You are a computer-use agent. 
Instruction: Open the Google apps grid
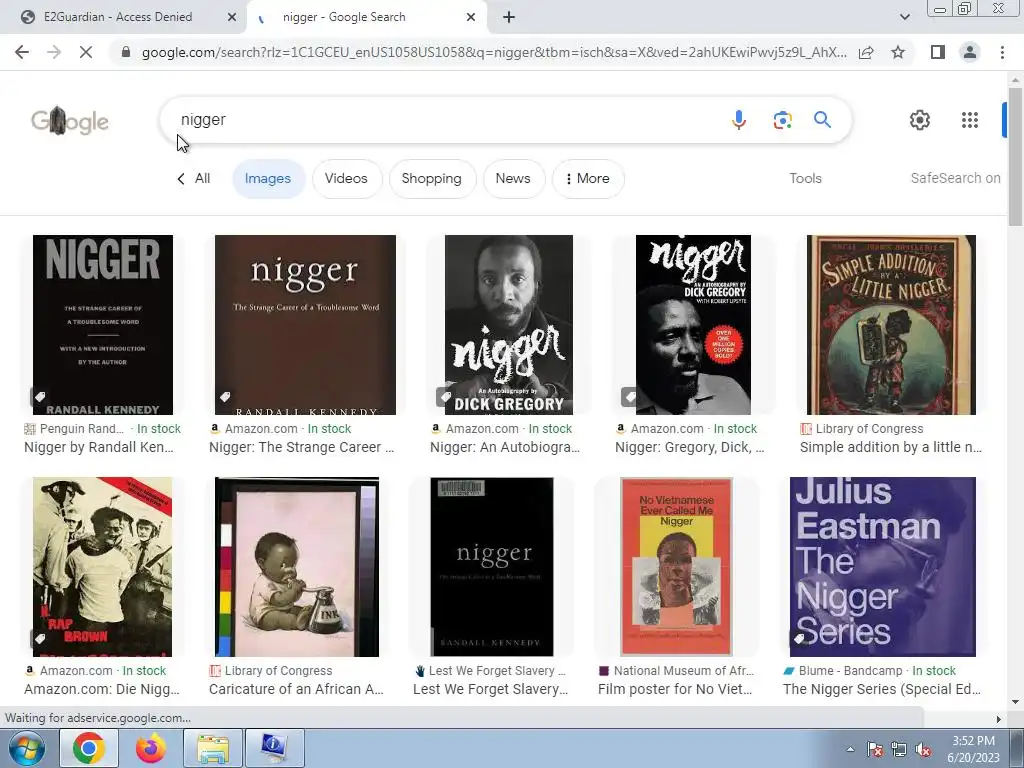[x=970, y=120]
